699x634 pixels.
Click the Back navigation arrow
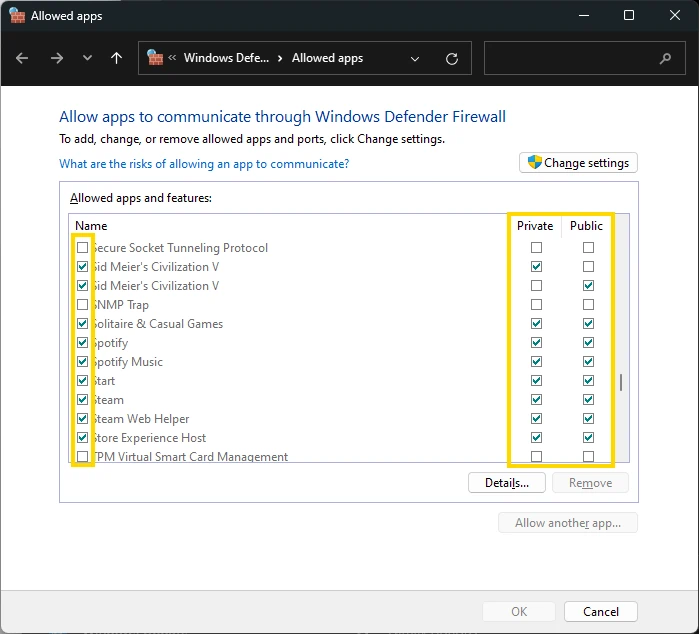pos(22,58)
